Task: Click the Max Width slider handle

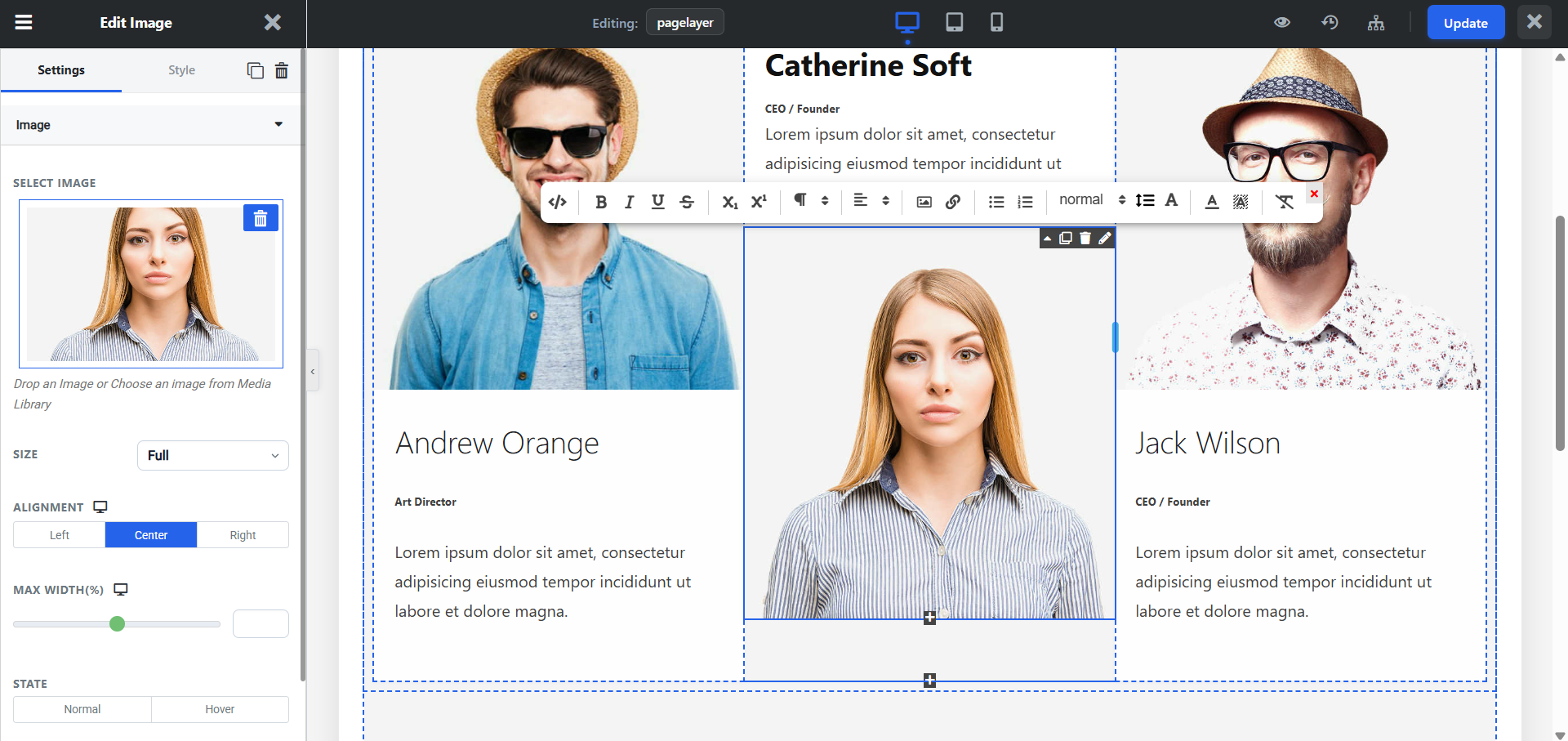Action: [x=118, y=624]
